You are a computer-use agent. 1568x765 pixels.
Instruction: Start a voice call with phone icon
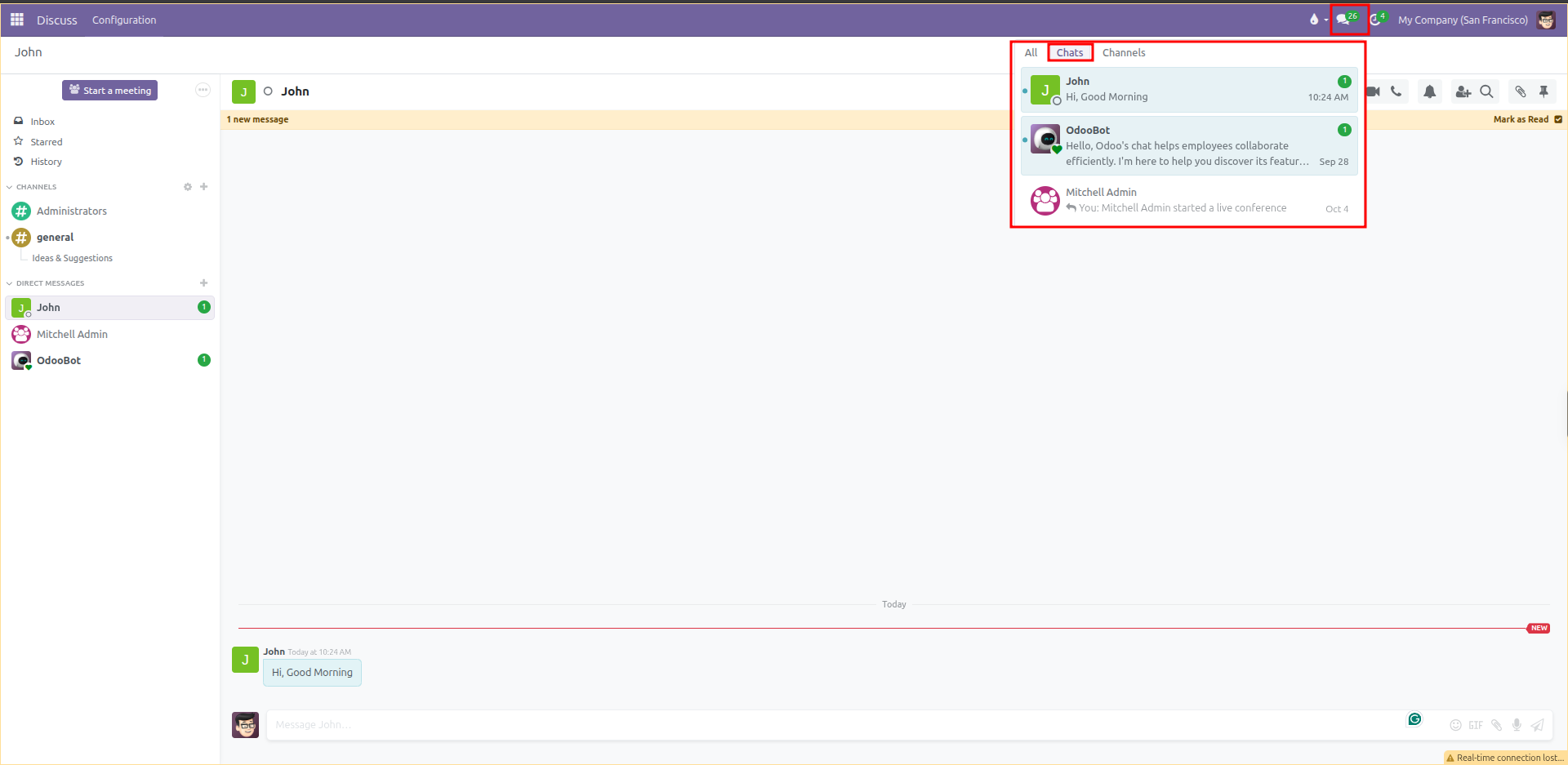click(x=1396, y=91)
